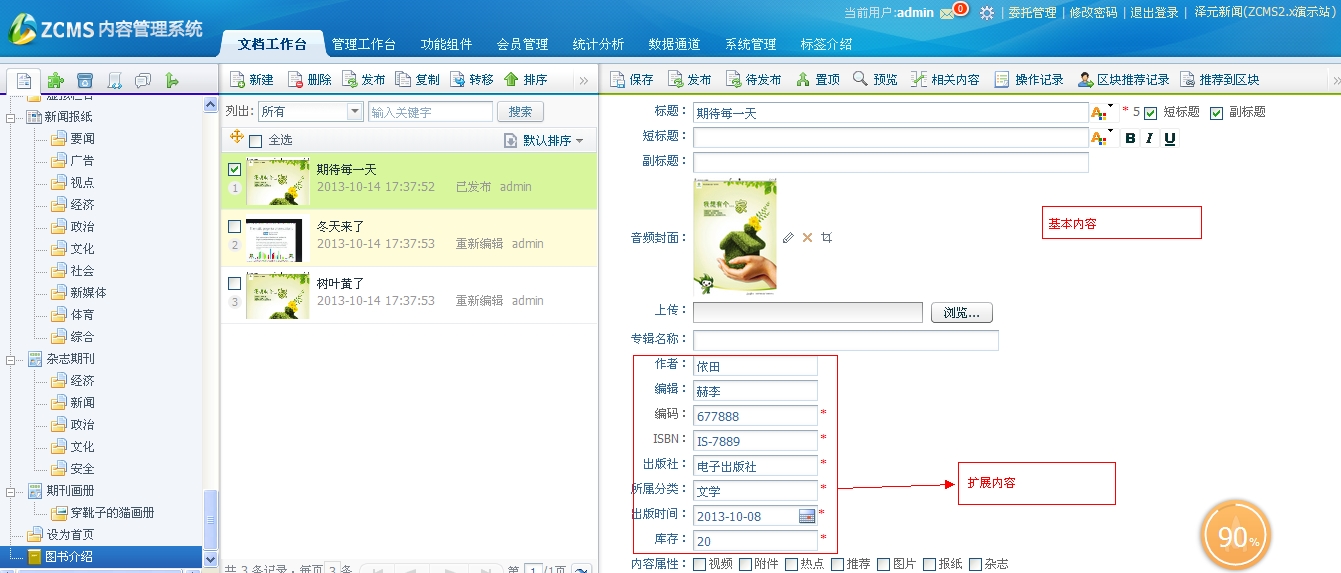This screenshot has height=573, width=1341.
Task: Open settings gear icon in header
Action: (x=987, y=13)
